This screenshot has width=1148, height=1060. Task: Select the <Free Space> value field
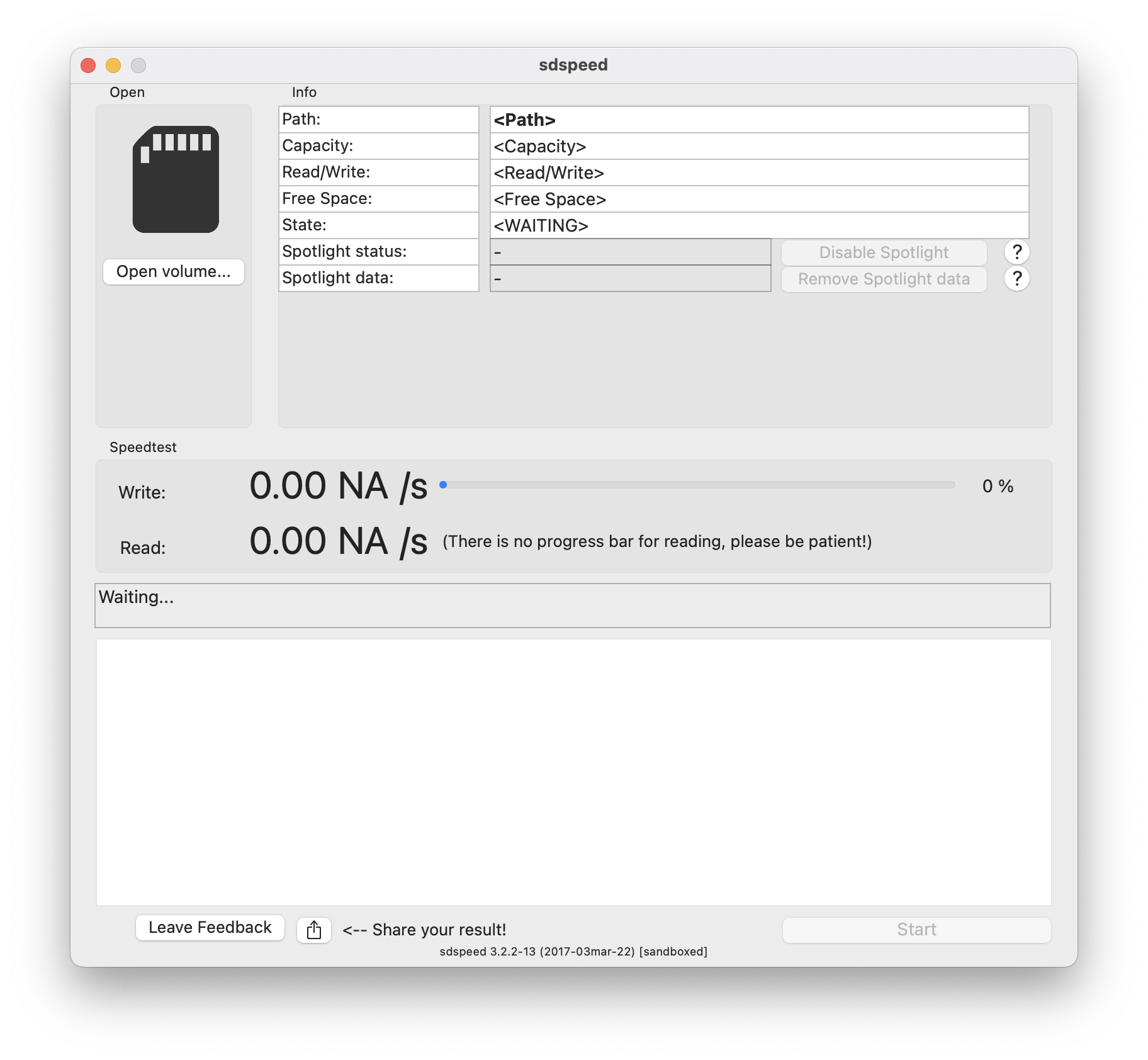[760, 199]
